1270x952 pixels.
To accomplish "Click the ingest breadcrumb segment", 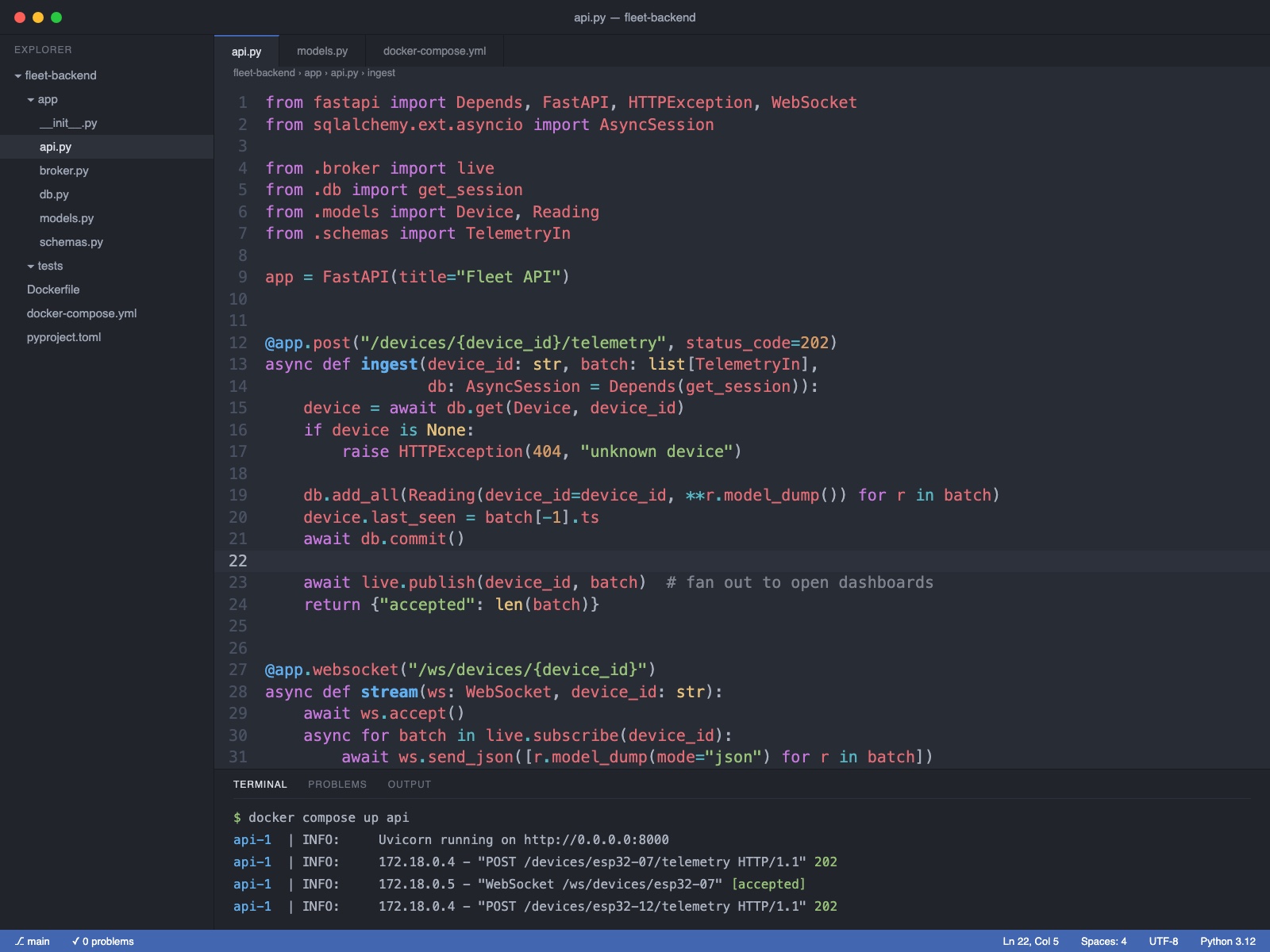I will (381, 73).
